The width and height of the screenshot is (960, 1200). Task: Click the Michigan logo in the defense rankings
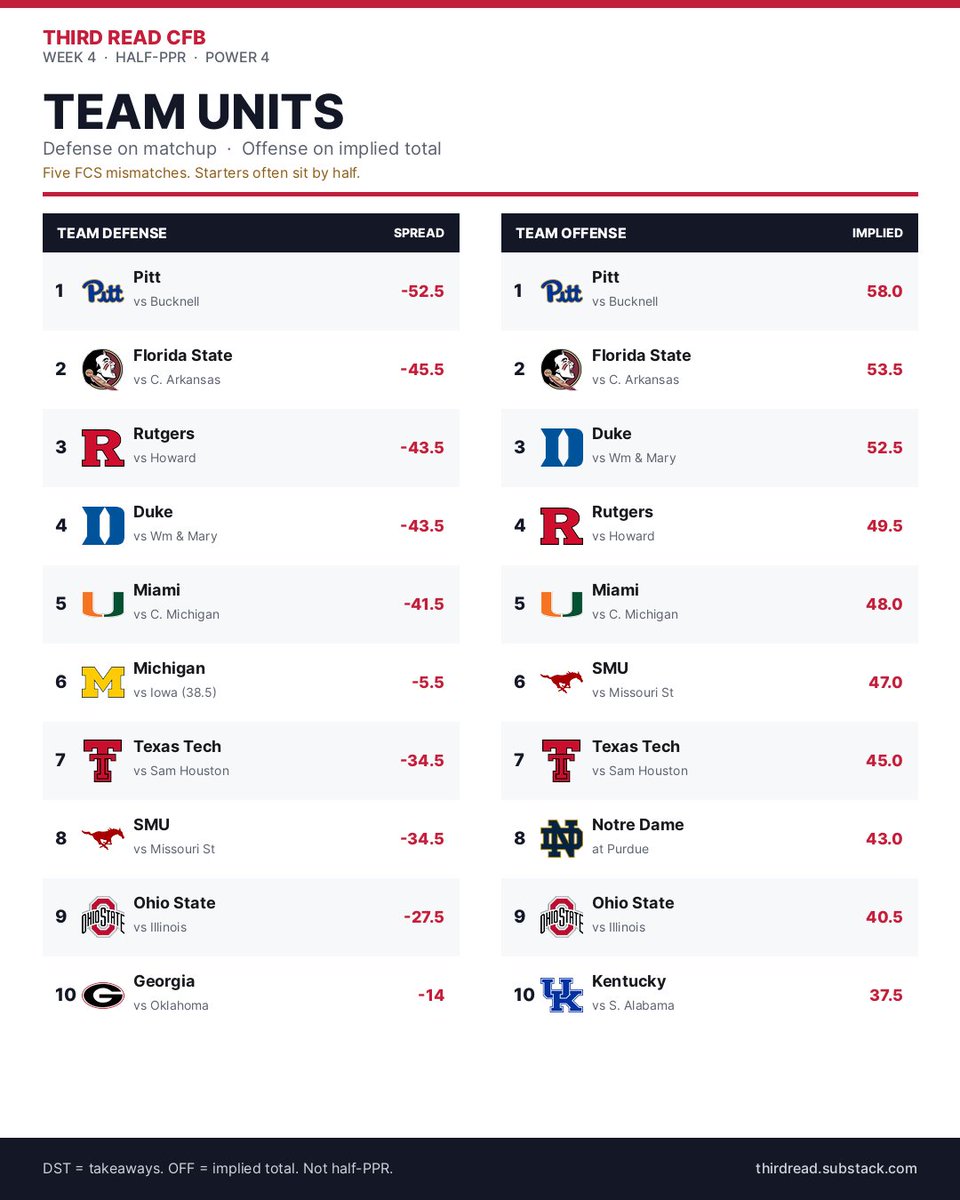coord(103,682)
